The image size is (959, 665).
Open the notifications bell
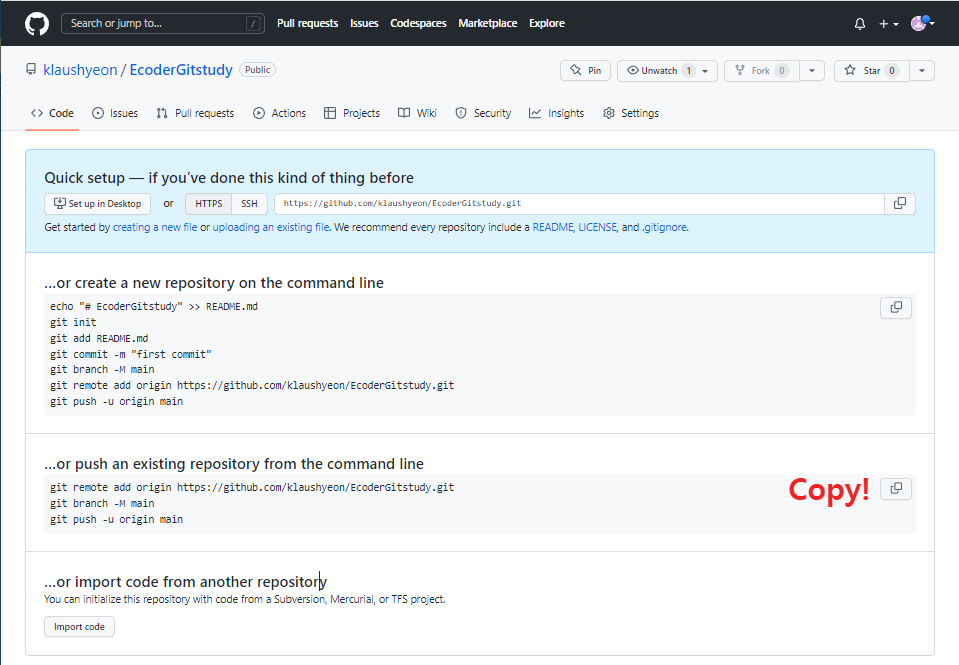tap(859, 24)
